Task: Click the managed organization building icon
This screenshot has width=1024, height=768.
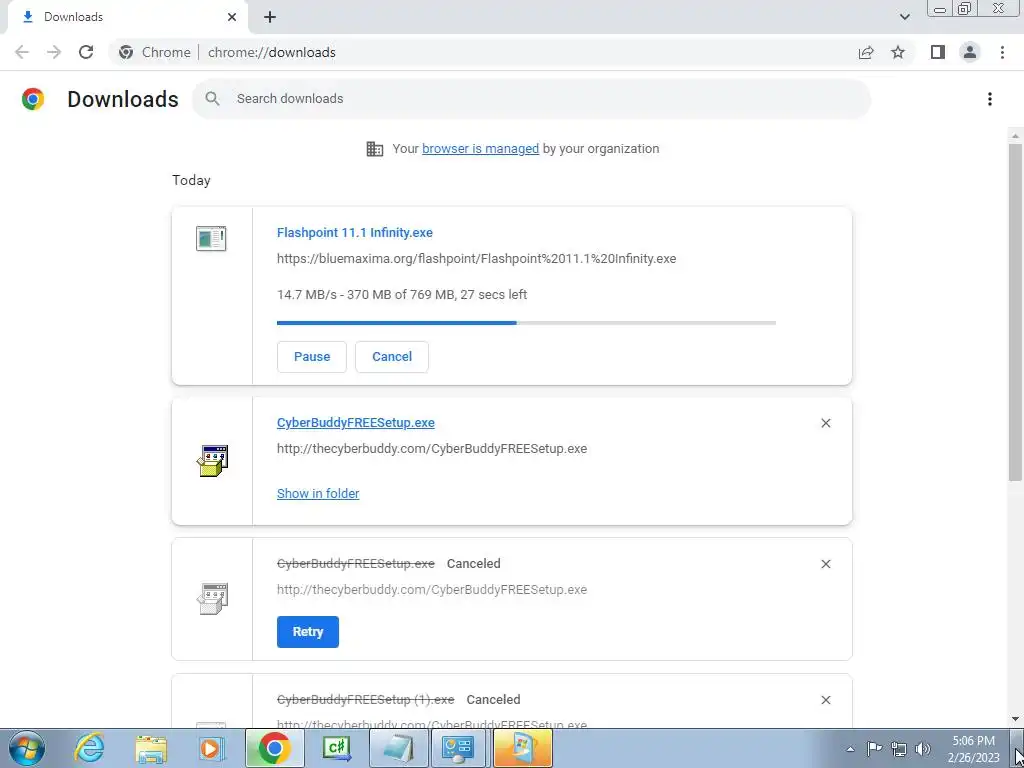Action: [x=375, y=149]
